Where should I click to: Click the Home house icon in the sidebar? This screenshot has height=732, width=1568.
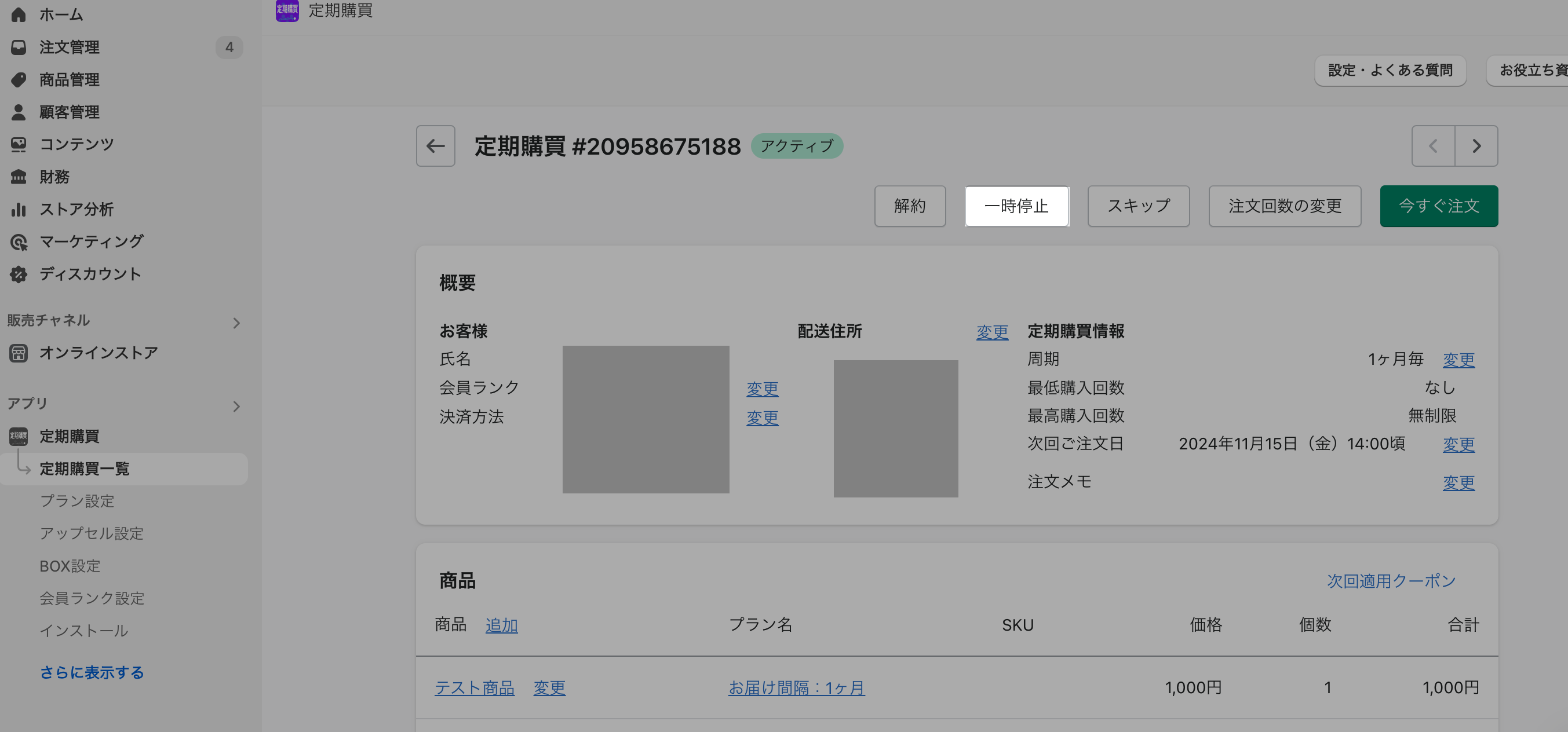tap(19, 14)
